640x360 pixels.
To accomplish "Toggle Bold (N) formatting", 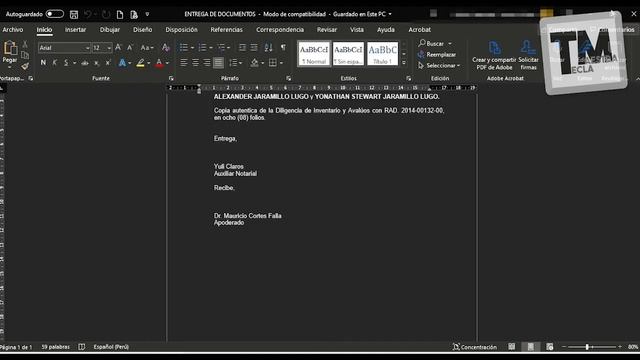I will tap(43, 63).
